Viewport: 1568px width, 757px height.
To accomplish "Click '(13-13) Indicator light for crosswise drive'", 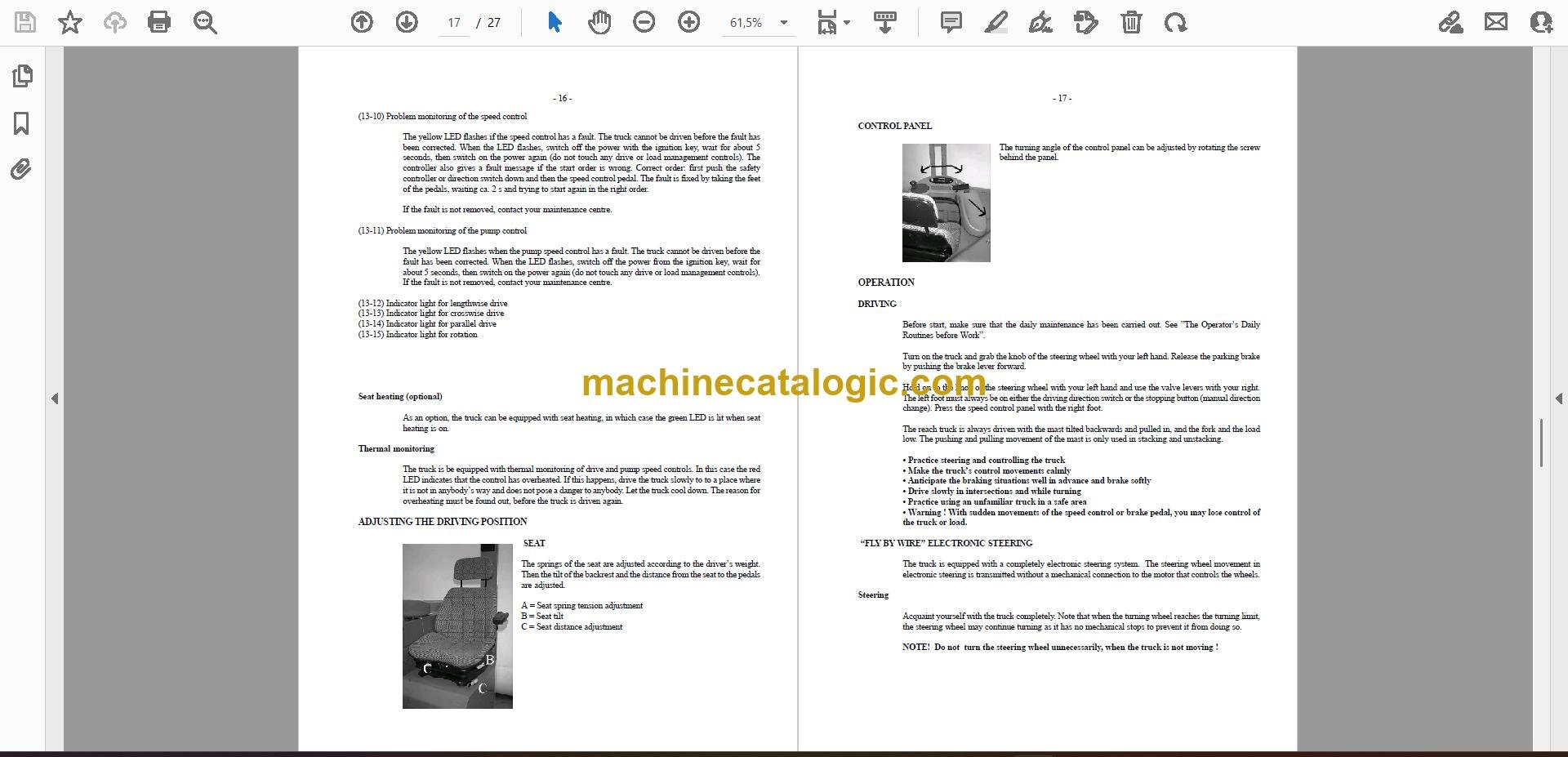I will (431, 314).
